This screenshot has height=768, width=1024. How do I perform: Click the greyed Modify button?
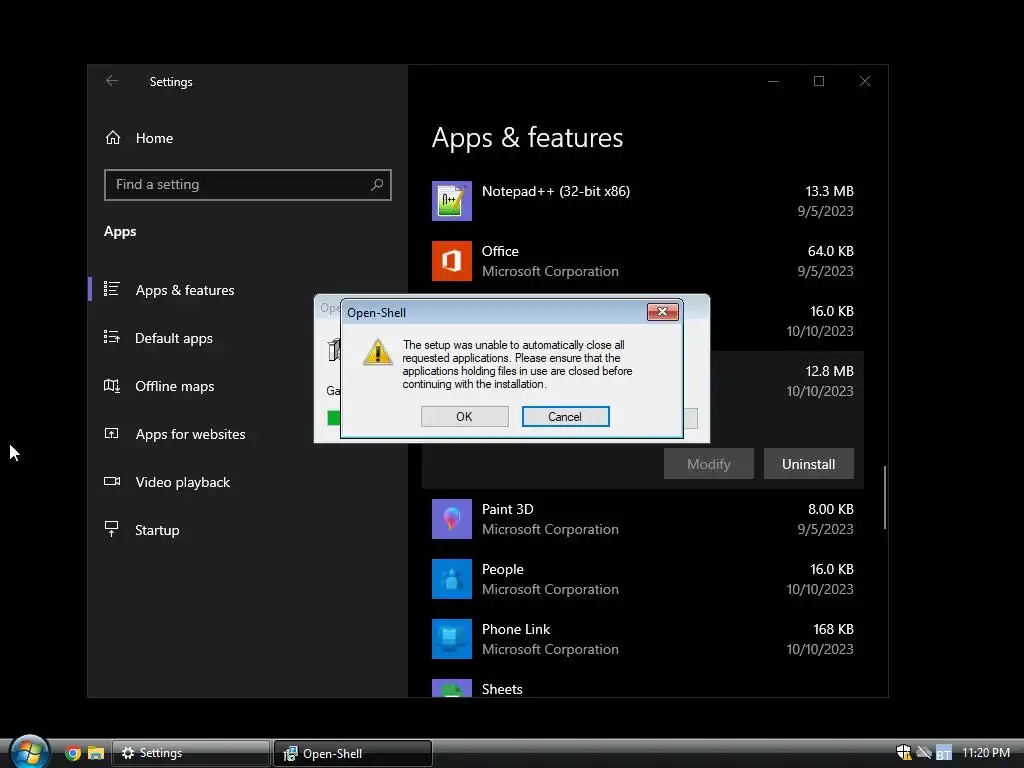pos(709,464)
